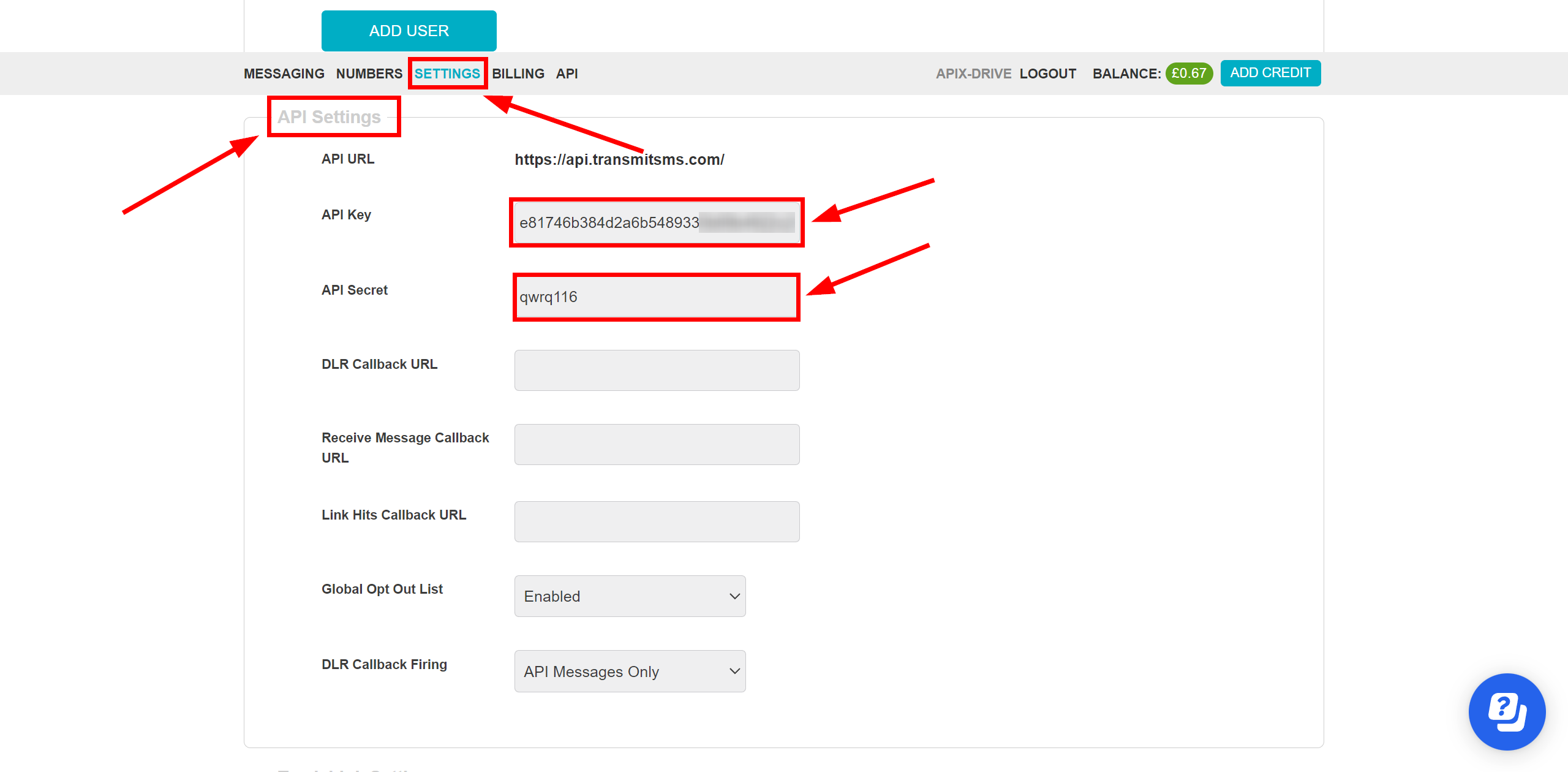Focus the Receive Message Callback URL field
The width and height of the screenshot is (1568, 772).
coord(657,444)
